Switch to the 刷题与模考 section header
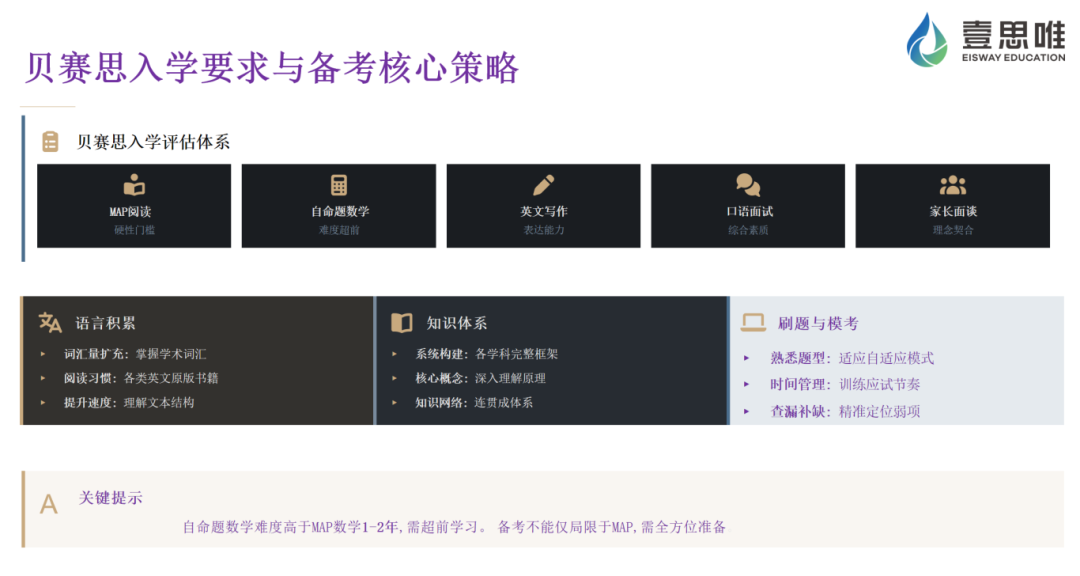The image size is (1080, 576). pyautogui.click(x=820, y=322)
